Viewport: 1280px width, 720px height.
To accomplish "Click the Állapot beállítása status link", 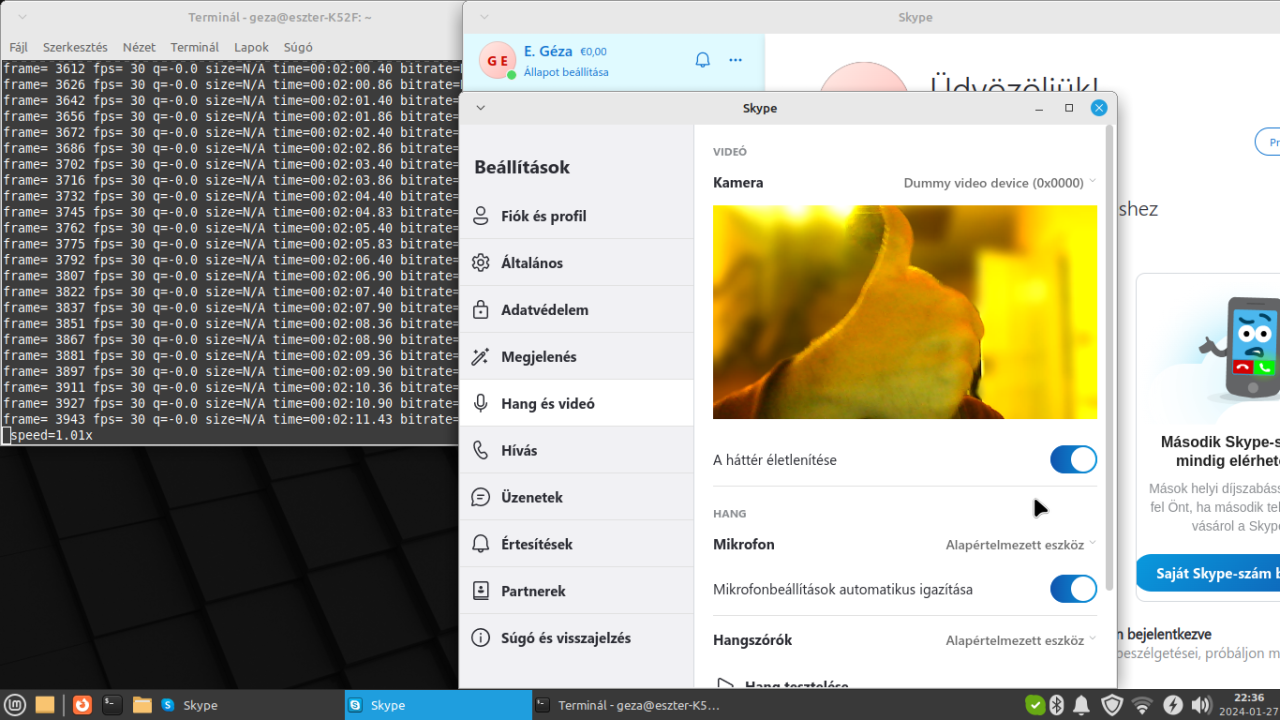I will [x=566, y=72].
